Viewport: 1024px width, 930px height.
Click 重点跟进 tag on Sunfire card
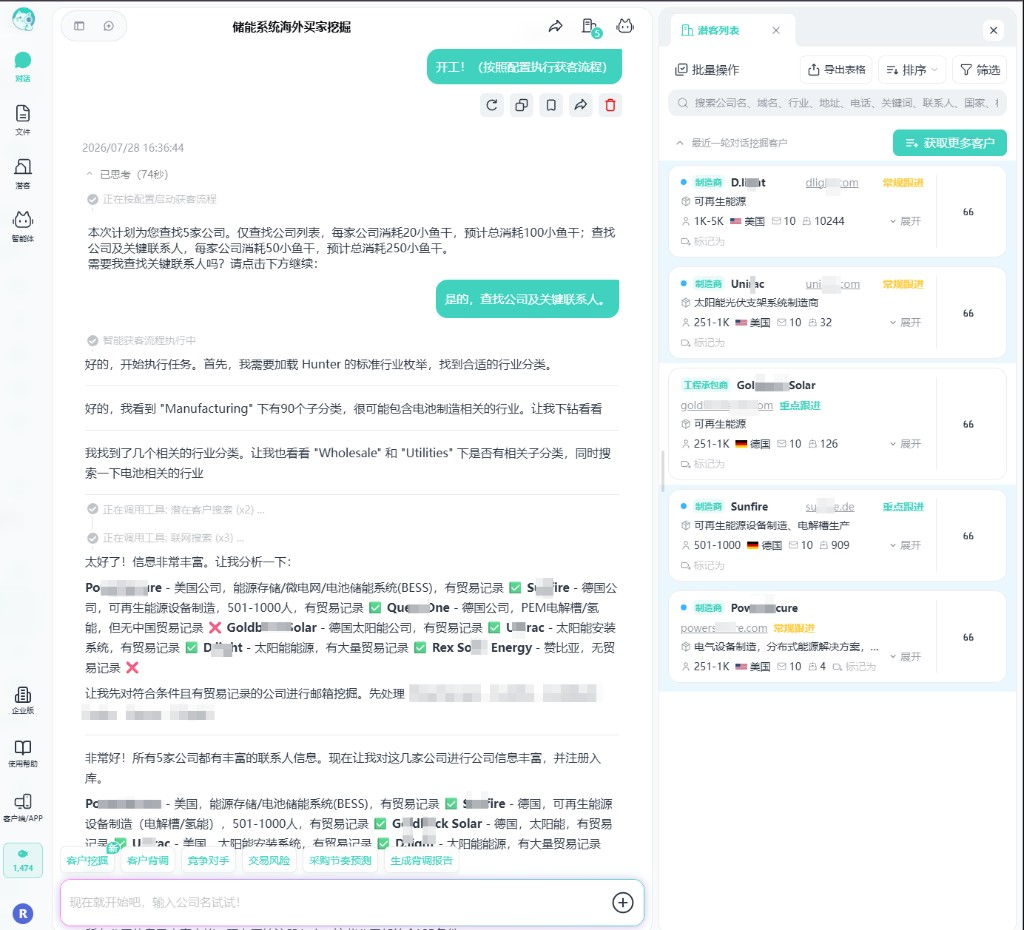tap(903, 507)
